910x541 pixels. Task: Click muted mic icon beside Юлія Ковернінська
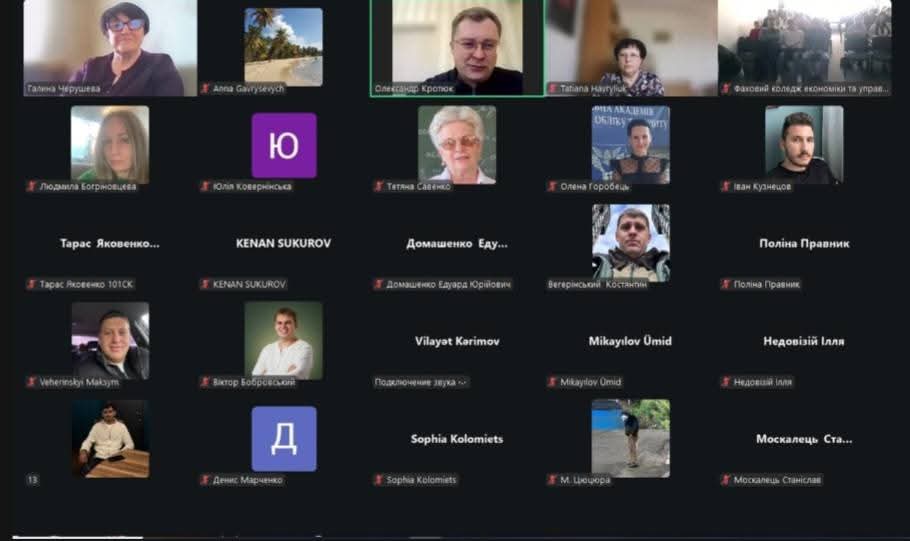(x=205, y=186)
